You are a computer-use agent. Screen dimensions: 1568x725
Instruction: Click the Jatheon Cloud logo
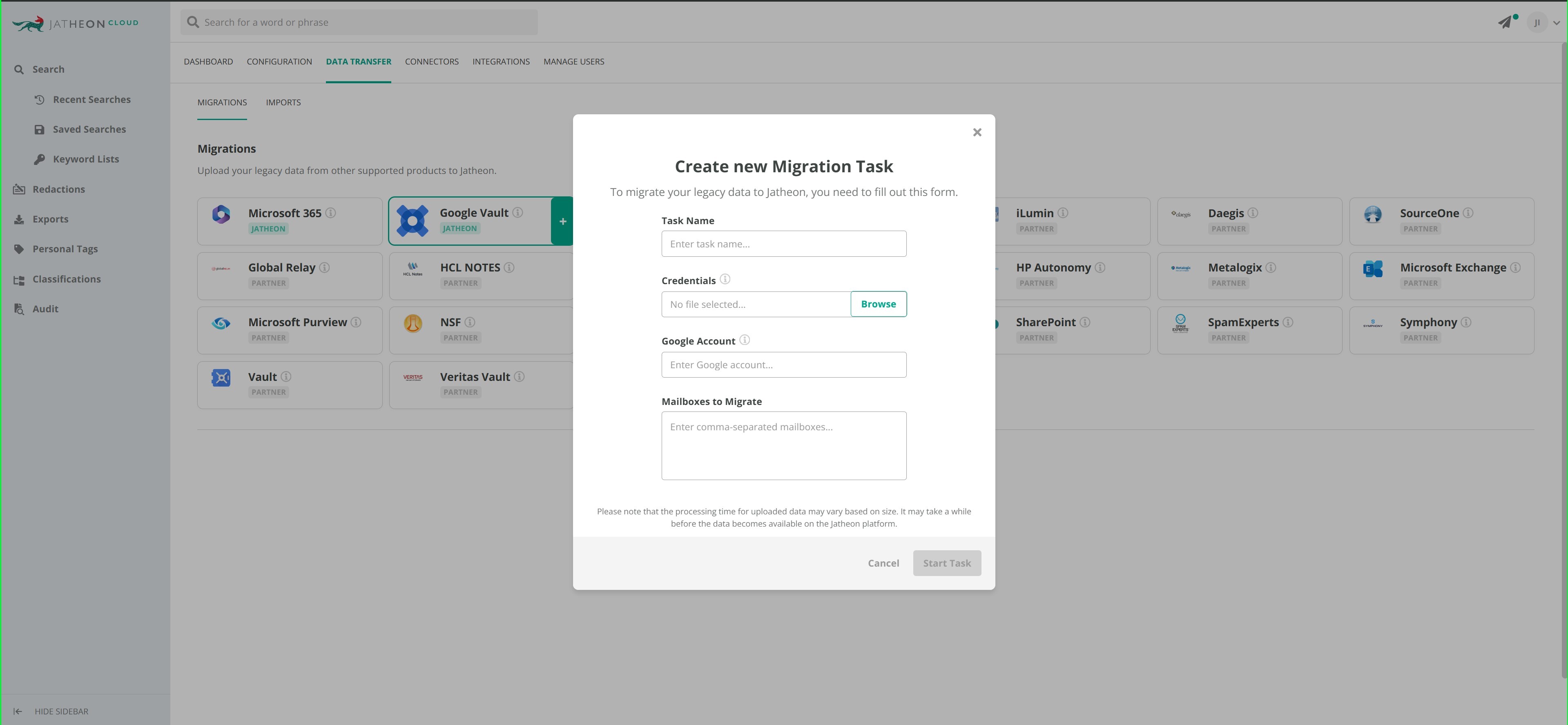click(x=76, y=24)
